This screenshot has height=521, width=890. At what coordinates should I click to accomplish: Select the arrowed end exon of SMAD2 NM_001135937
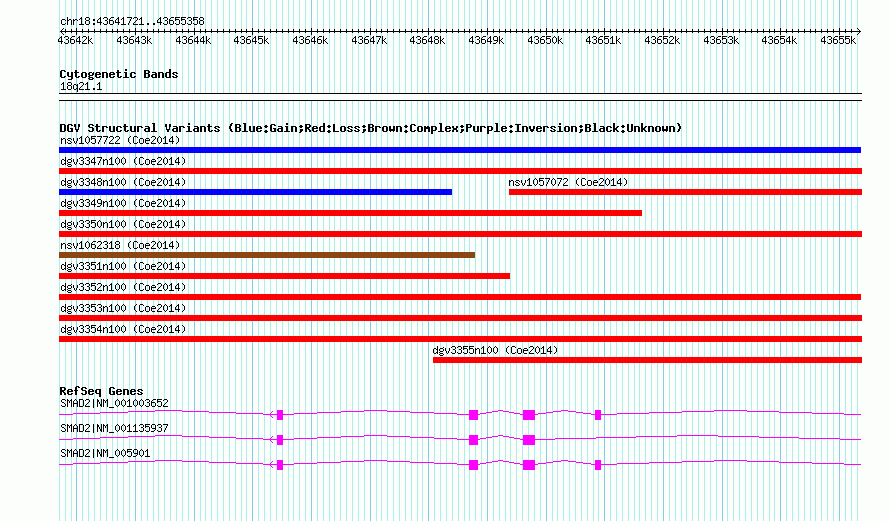click(x=279, y=440)
